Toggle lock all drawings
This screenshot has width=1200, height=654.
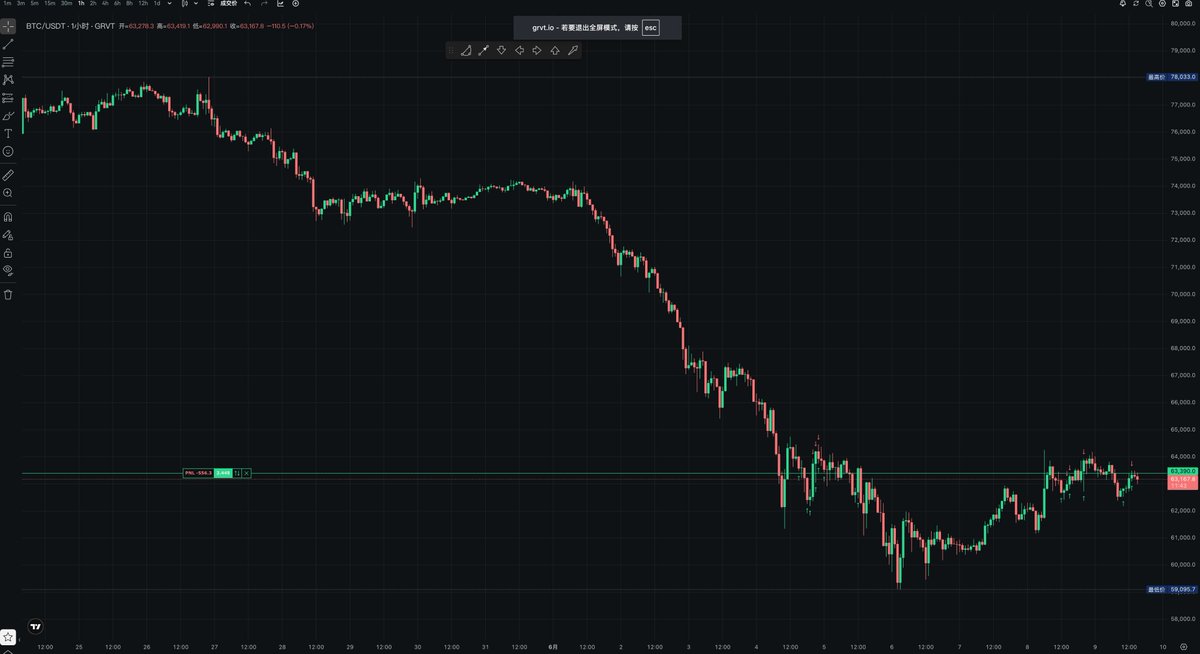click(x=8, y=253)
